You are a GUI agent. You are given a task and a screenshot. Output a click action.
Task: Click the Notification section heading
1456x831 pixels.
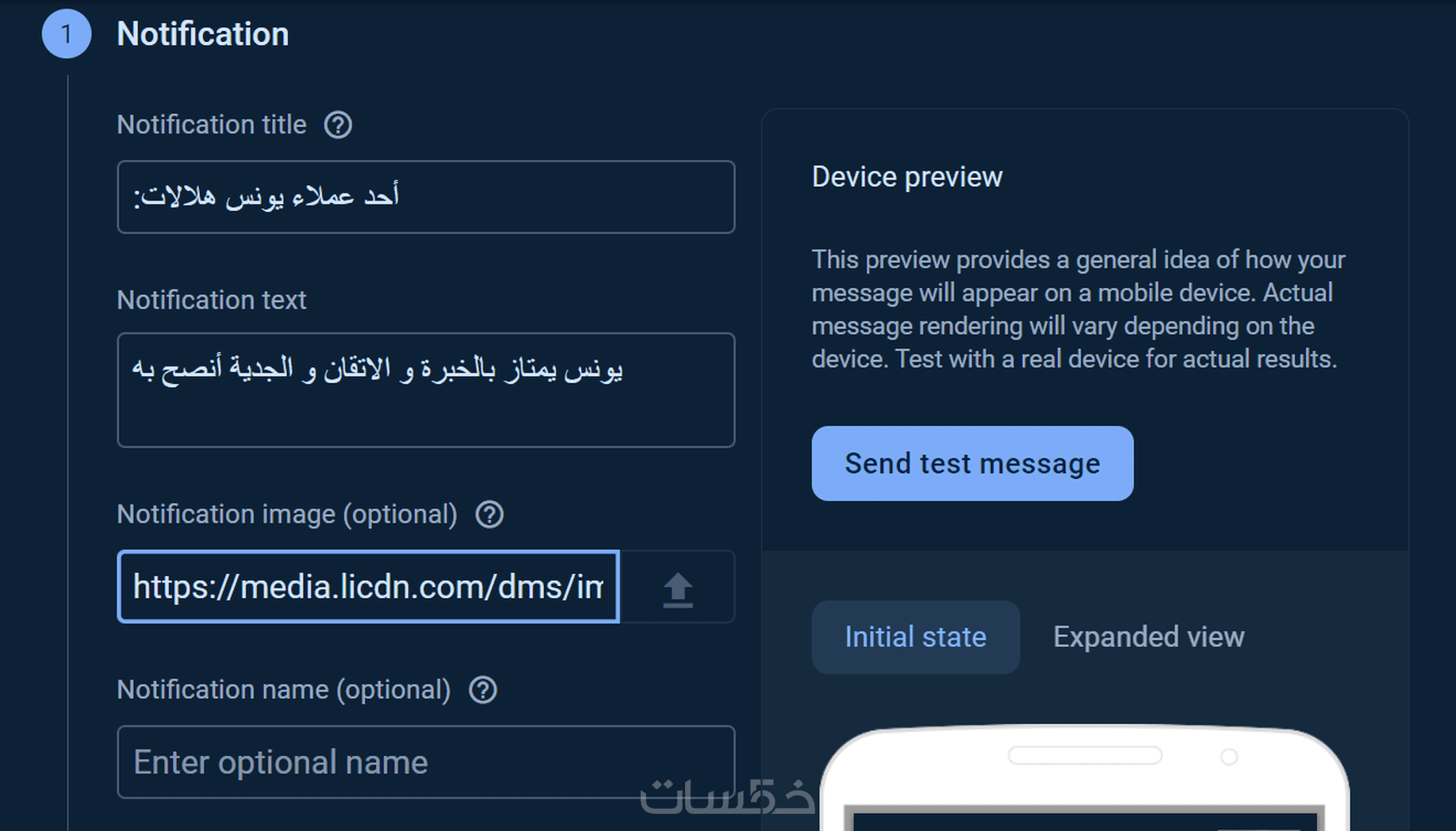(203, 34)
